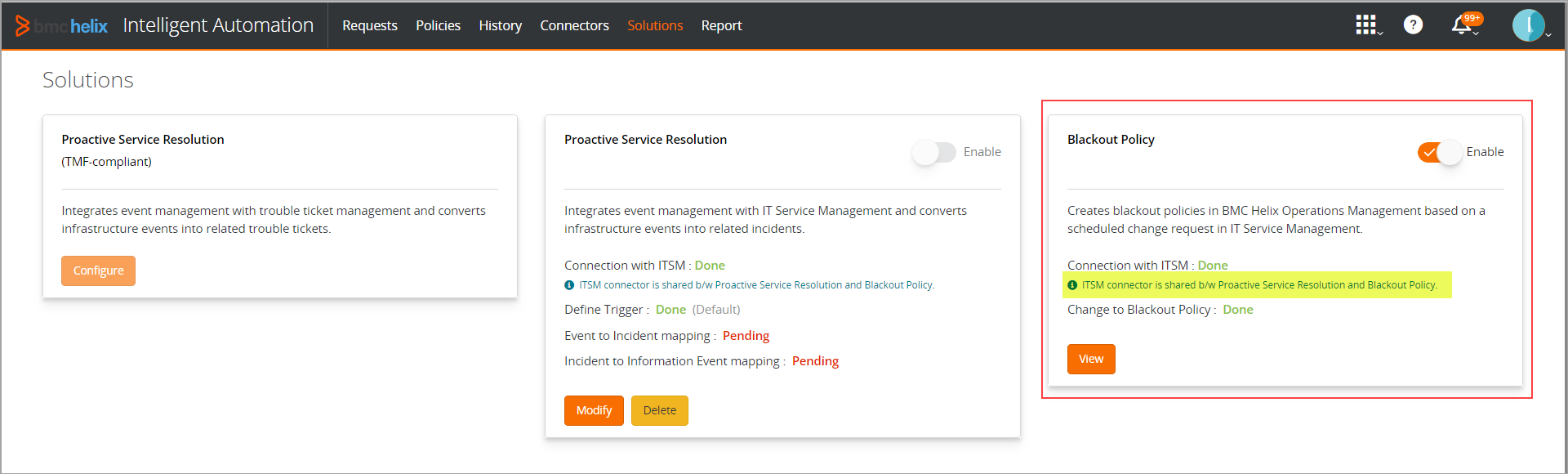This screenshot has width=1568, height=474.
Task: Disable the Blackout Policy Enable switch
Action: coord(1440,152)
